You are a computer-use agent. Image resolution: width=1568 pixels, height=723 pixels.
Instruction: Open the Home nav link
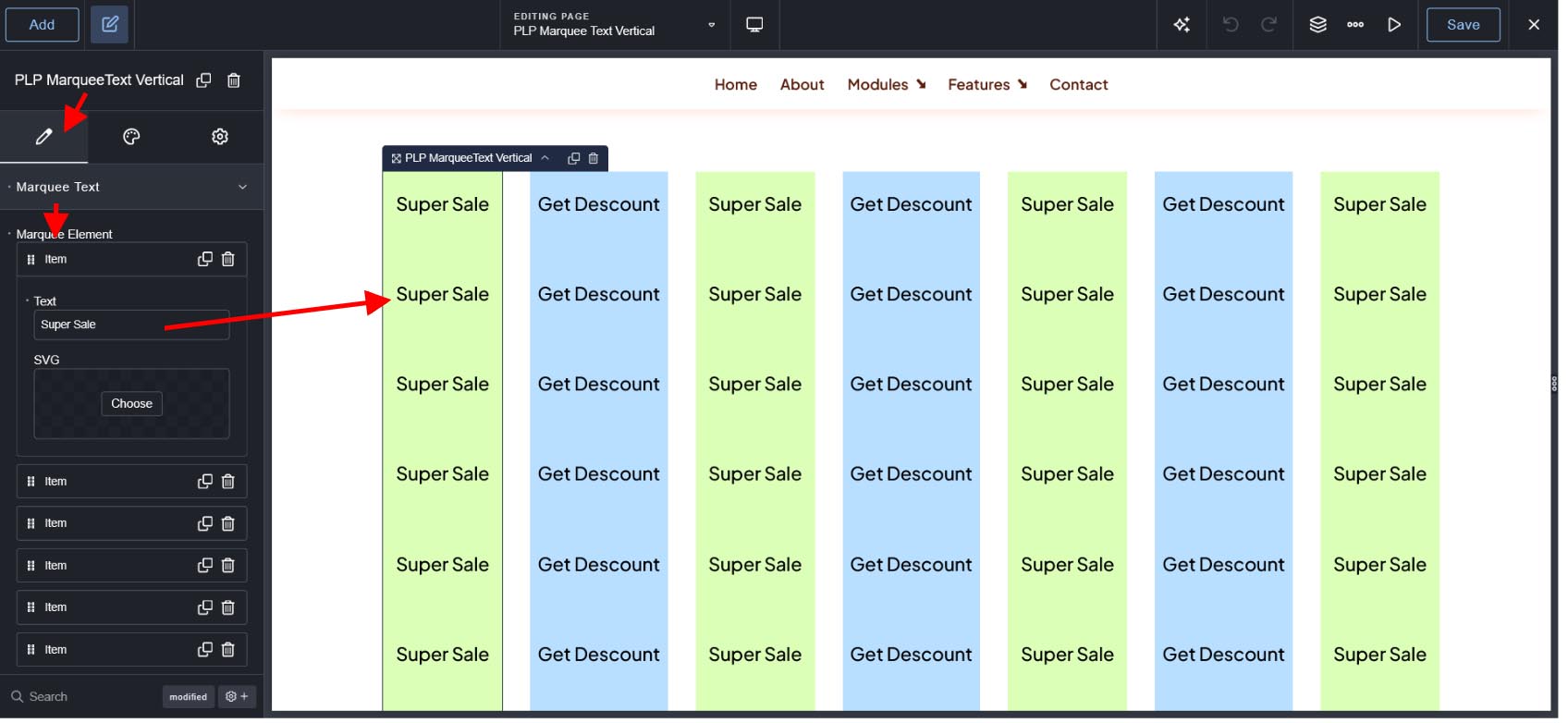736,85
